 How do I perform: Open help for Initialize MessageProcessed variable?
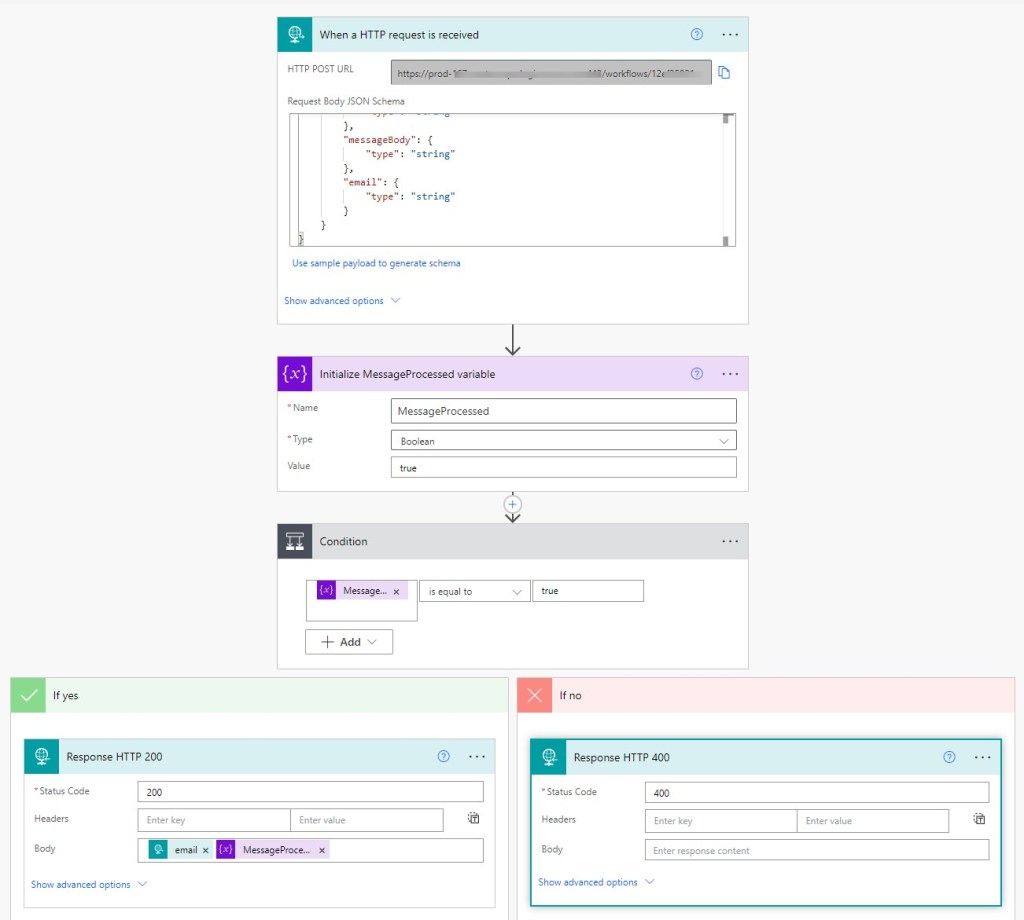click(x=697, y=374)
